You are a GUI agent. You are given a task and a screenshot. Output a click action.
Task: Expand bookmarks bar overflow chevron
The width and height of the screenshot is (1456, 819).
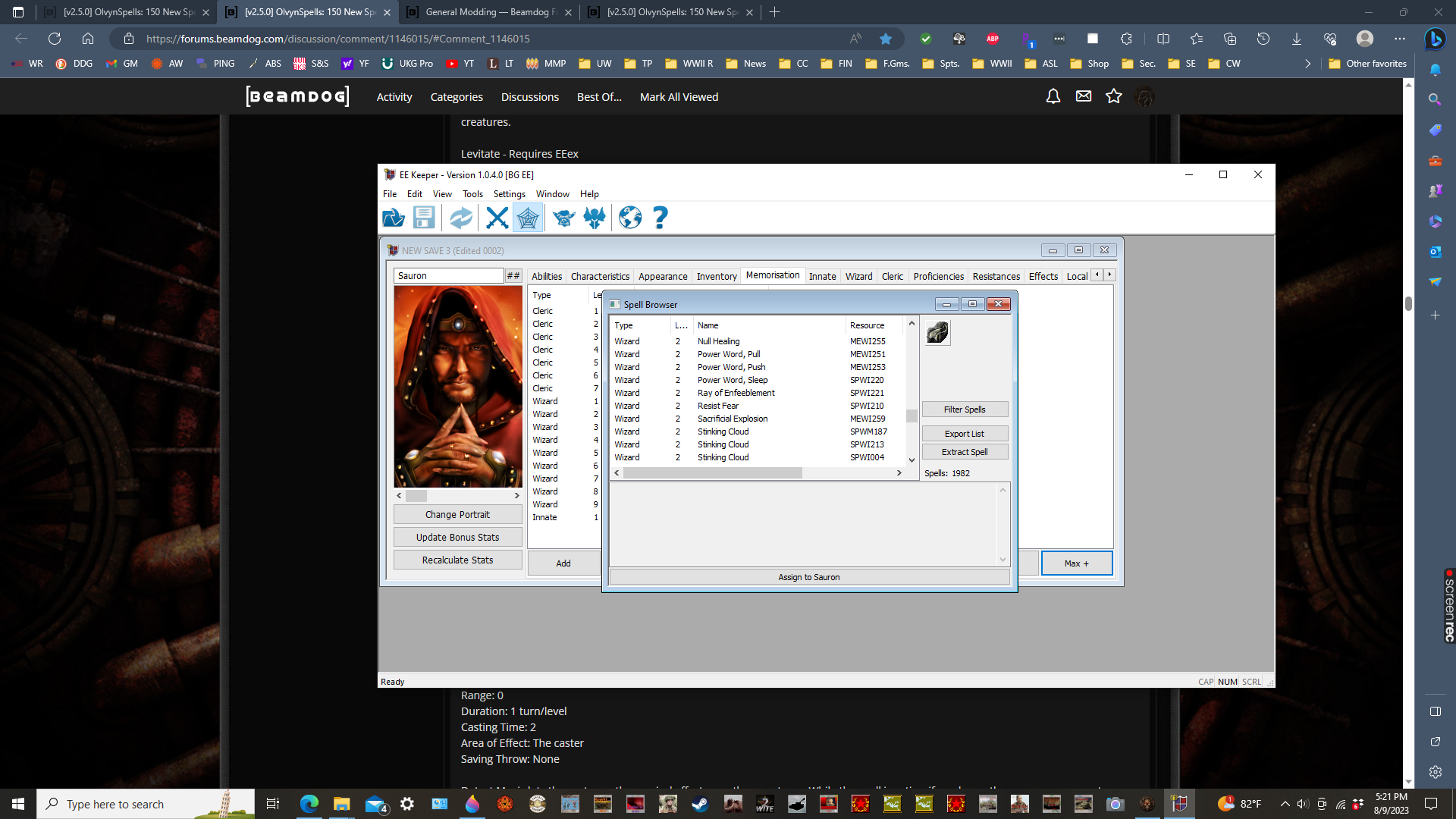(x=1307, y=64)
